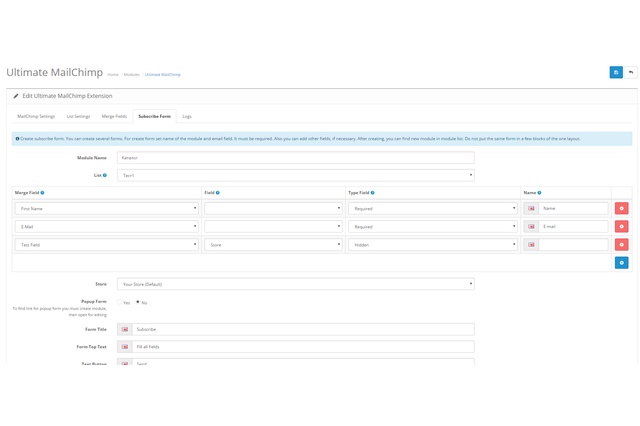
Task: Click the Merge Field column help icon
Action: click(x=42, y=193)
